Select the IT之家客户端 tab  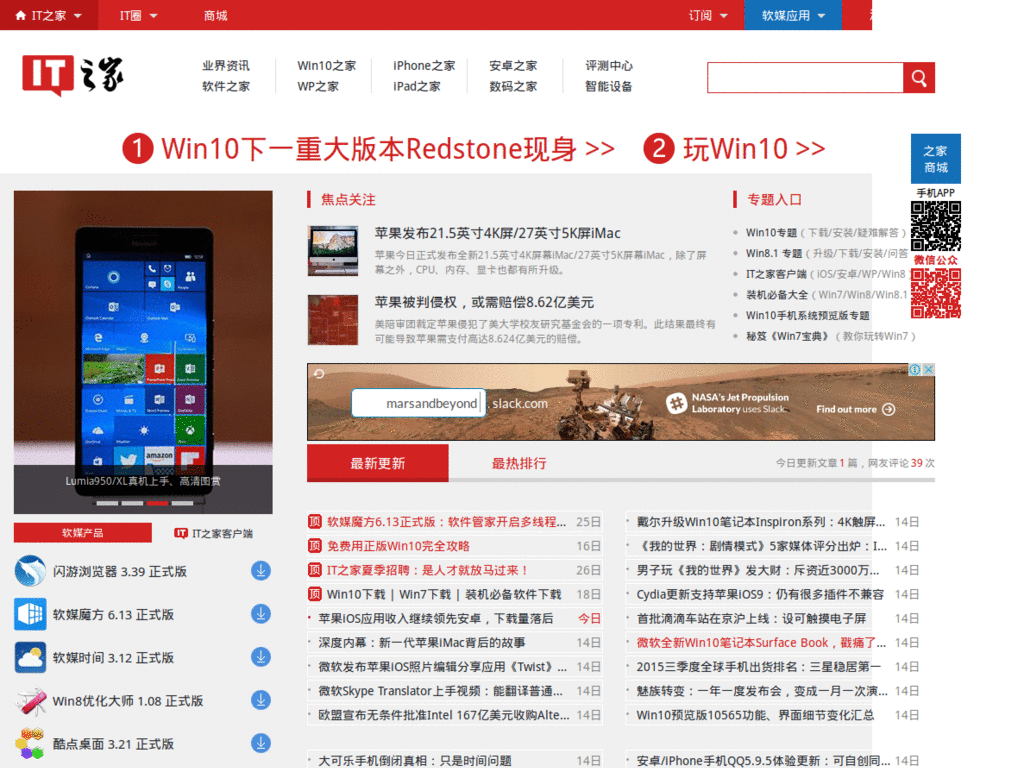214,533
